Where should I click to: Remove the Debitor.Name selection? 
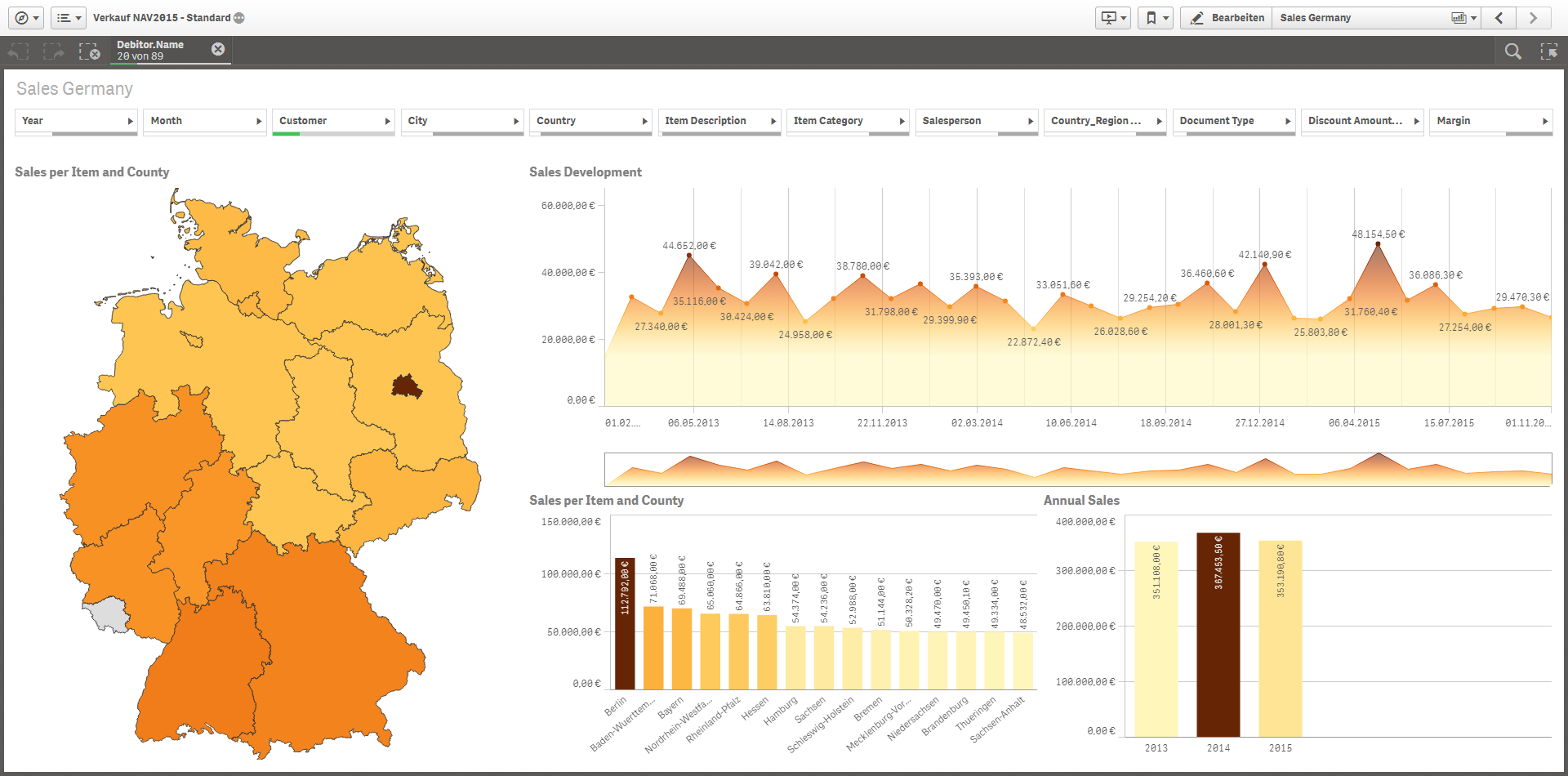pyautogui.click(x=218, y=49)
